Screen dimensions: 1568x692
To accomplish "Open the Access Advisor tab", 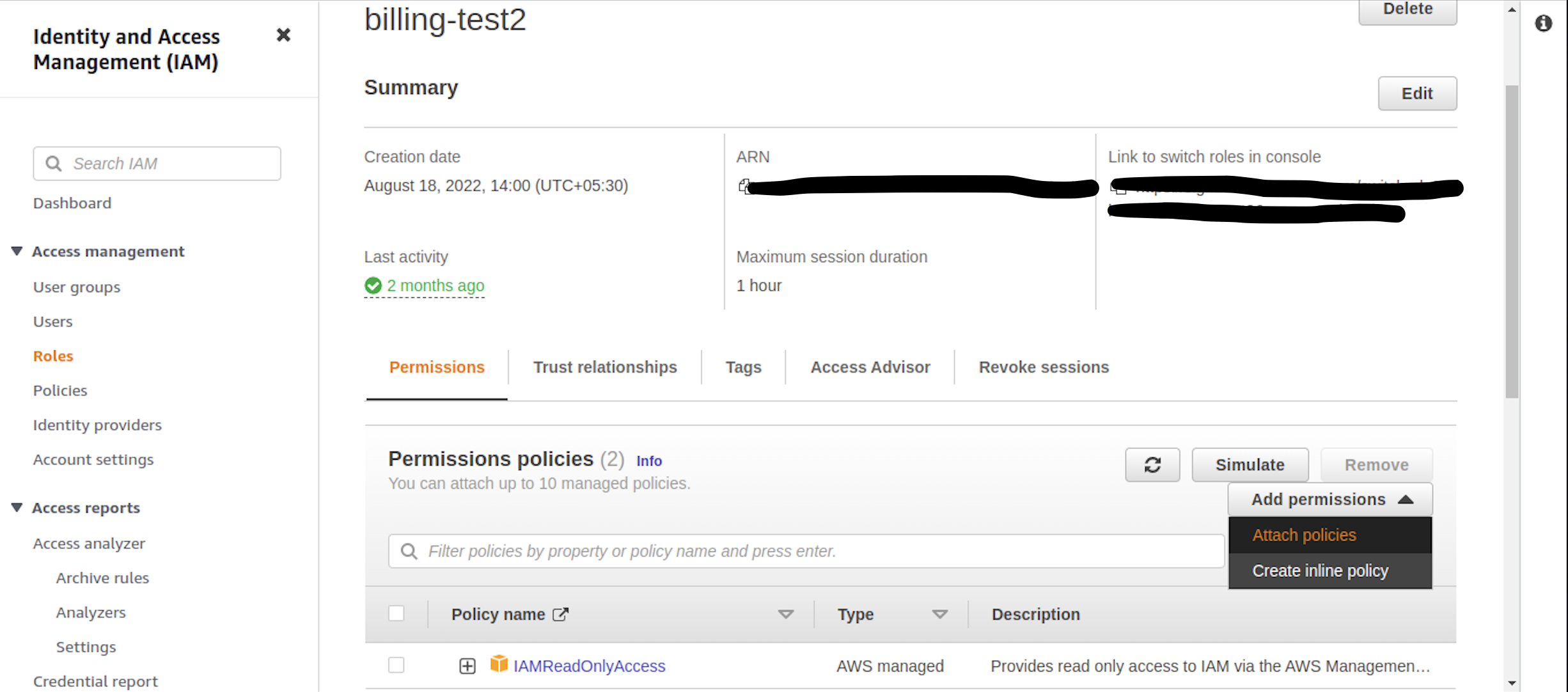I will pos(870,368).
